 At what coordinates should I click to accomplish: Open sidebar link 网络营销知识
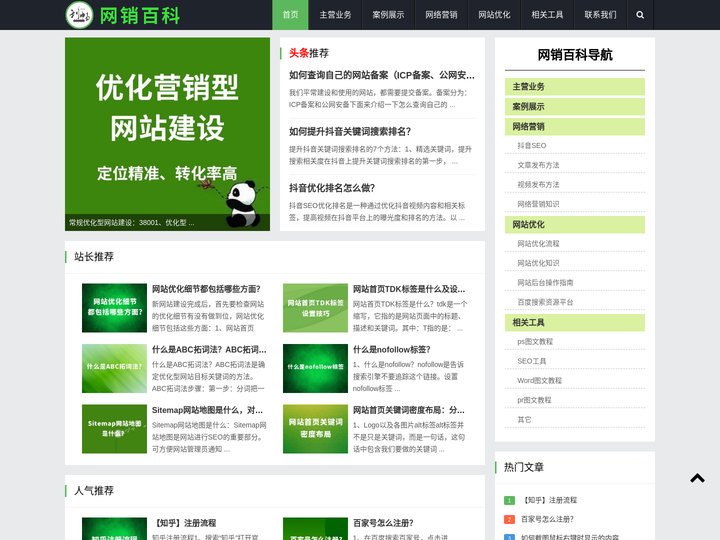[538, 204]
